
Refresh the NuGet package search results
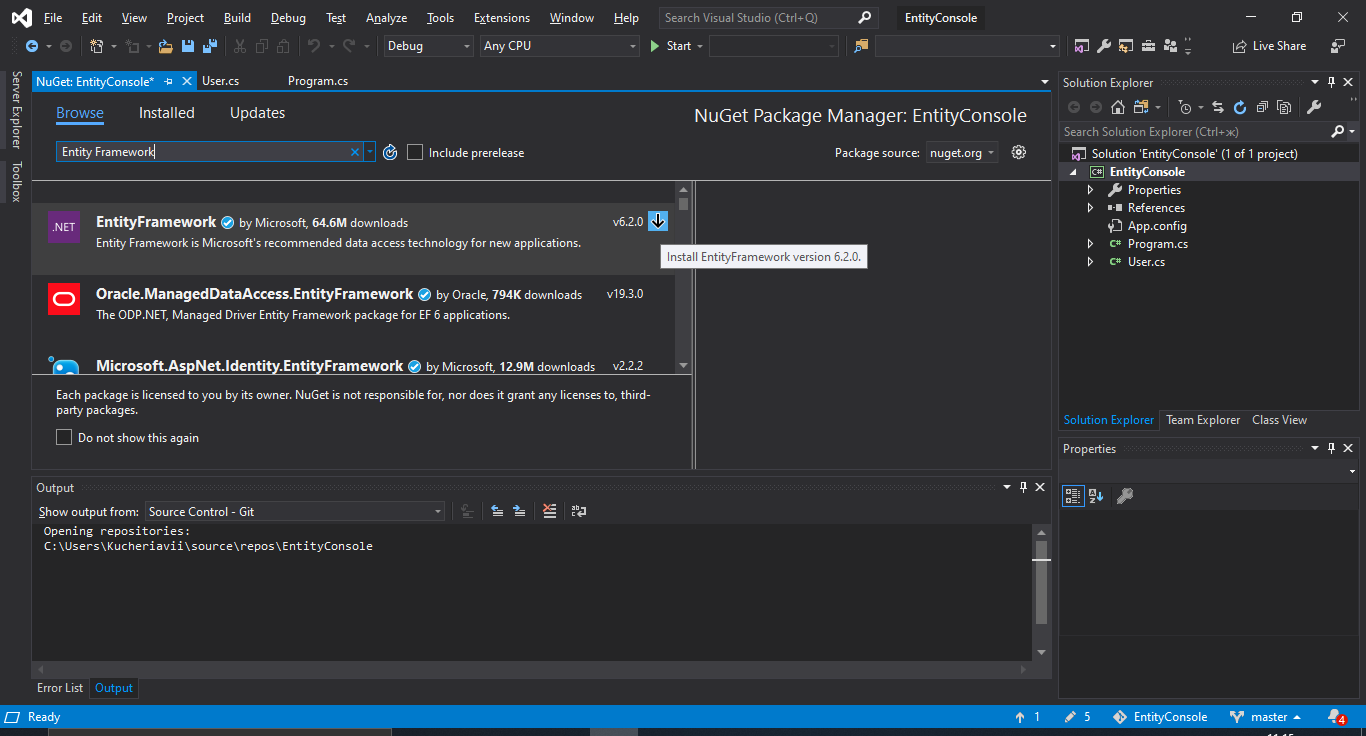[390, 152]
